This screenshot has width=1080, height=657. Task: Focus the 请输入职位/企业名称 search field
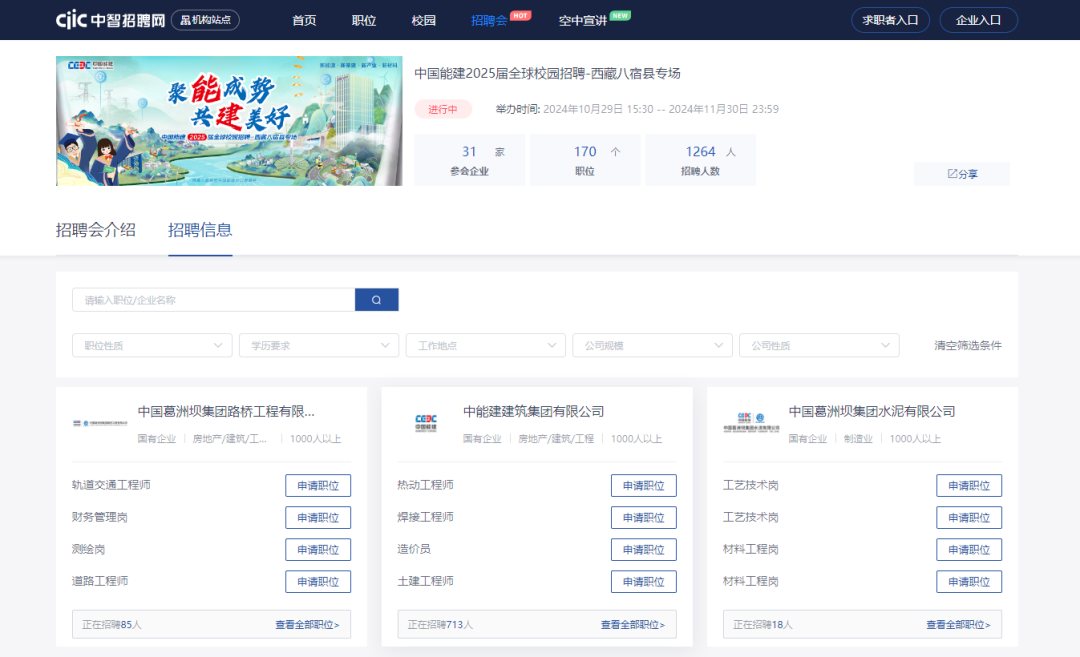(214, 300)
